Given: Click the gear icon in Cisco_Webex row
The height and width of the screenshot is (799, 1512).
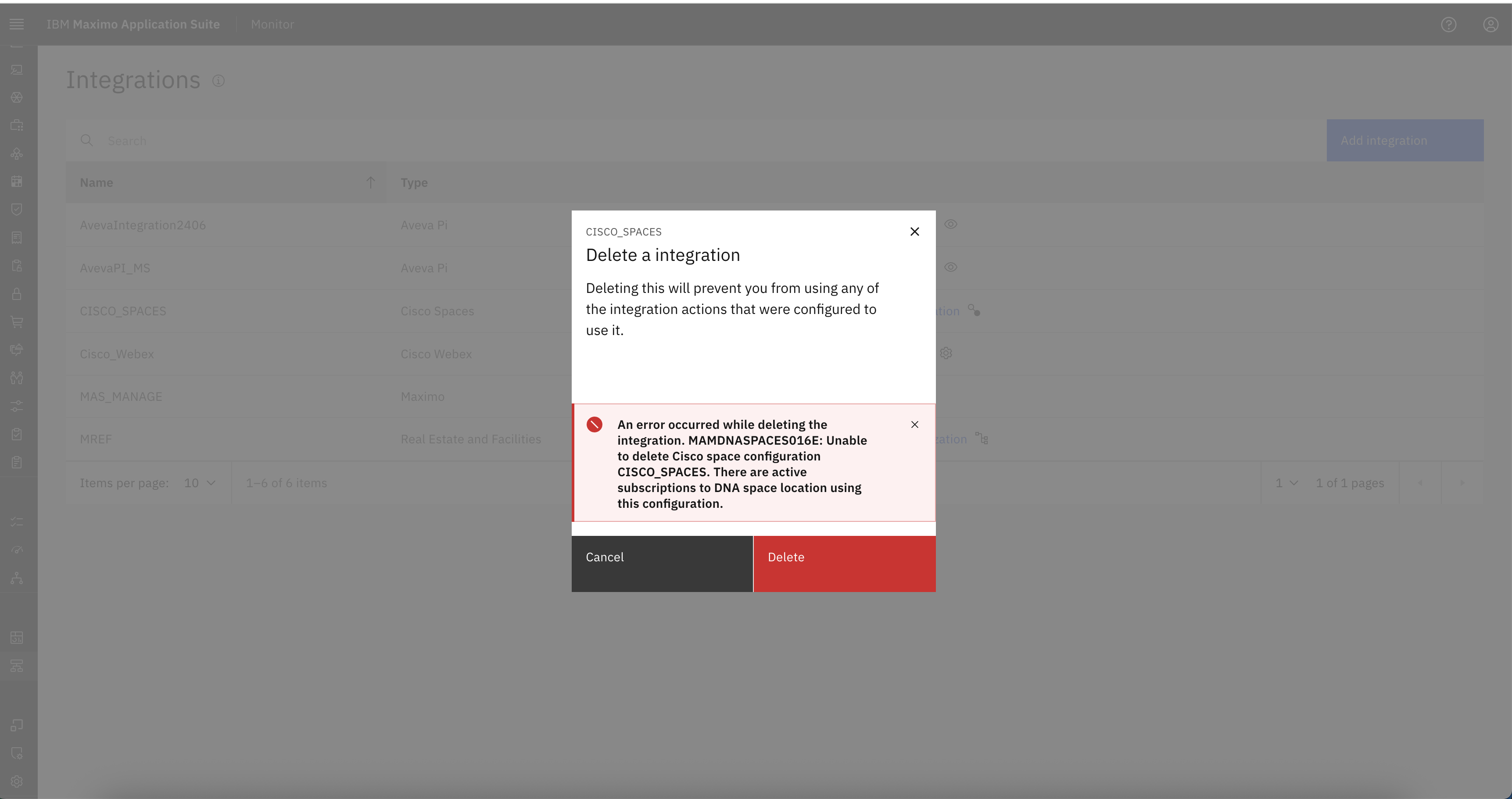Looking at the screenshot, I should [x=946, y=353].
